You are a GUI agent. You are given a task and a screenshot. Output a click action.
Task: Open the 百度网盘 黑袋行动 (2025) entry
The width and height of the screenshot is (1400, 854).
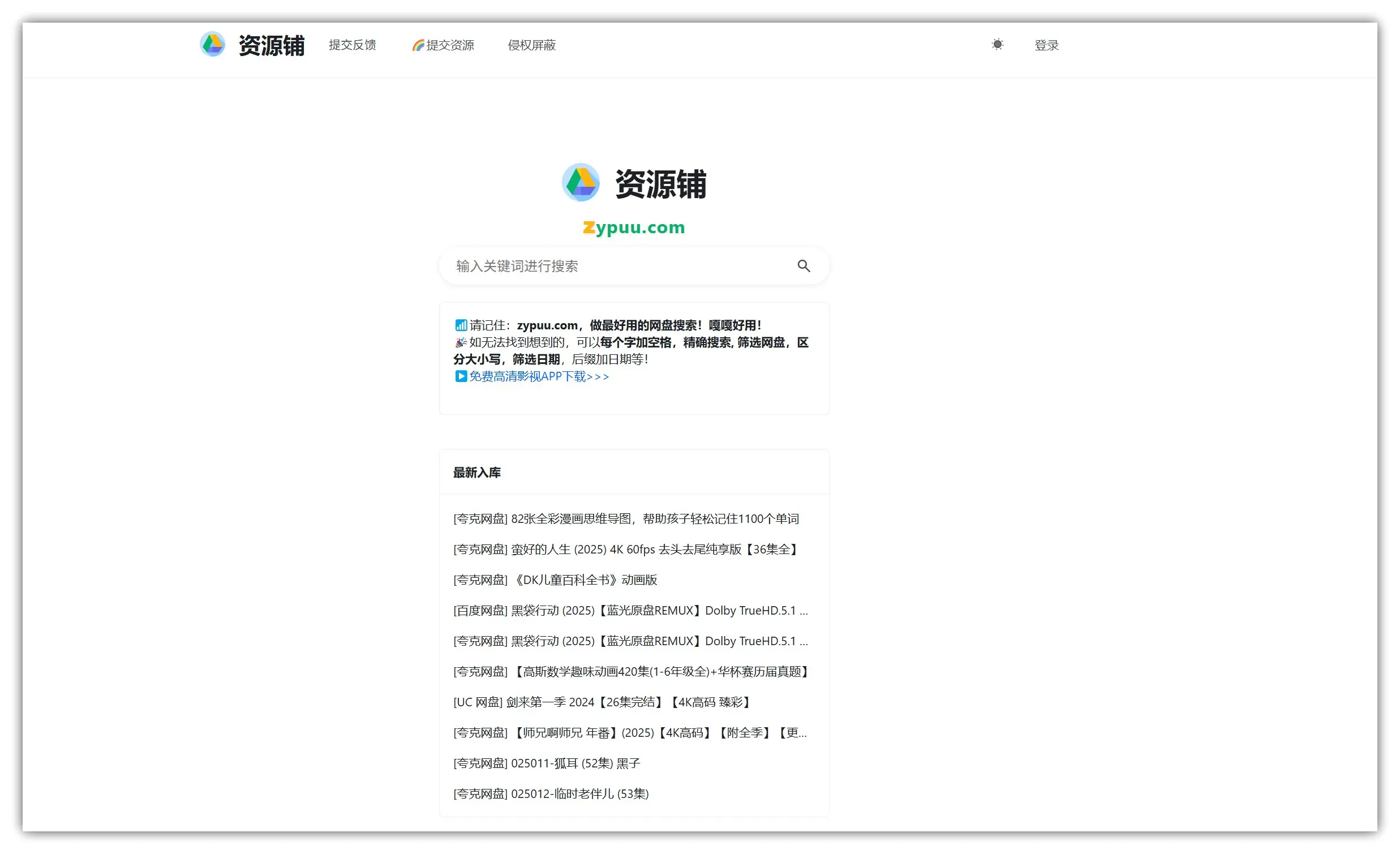pyautogui.click(x=631, y=611)
